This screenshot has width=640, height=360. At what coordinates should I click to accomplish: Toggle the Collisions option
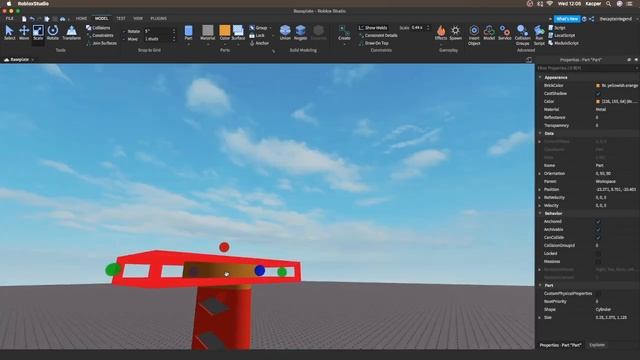(x=98, y=28)
